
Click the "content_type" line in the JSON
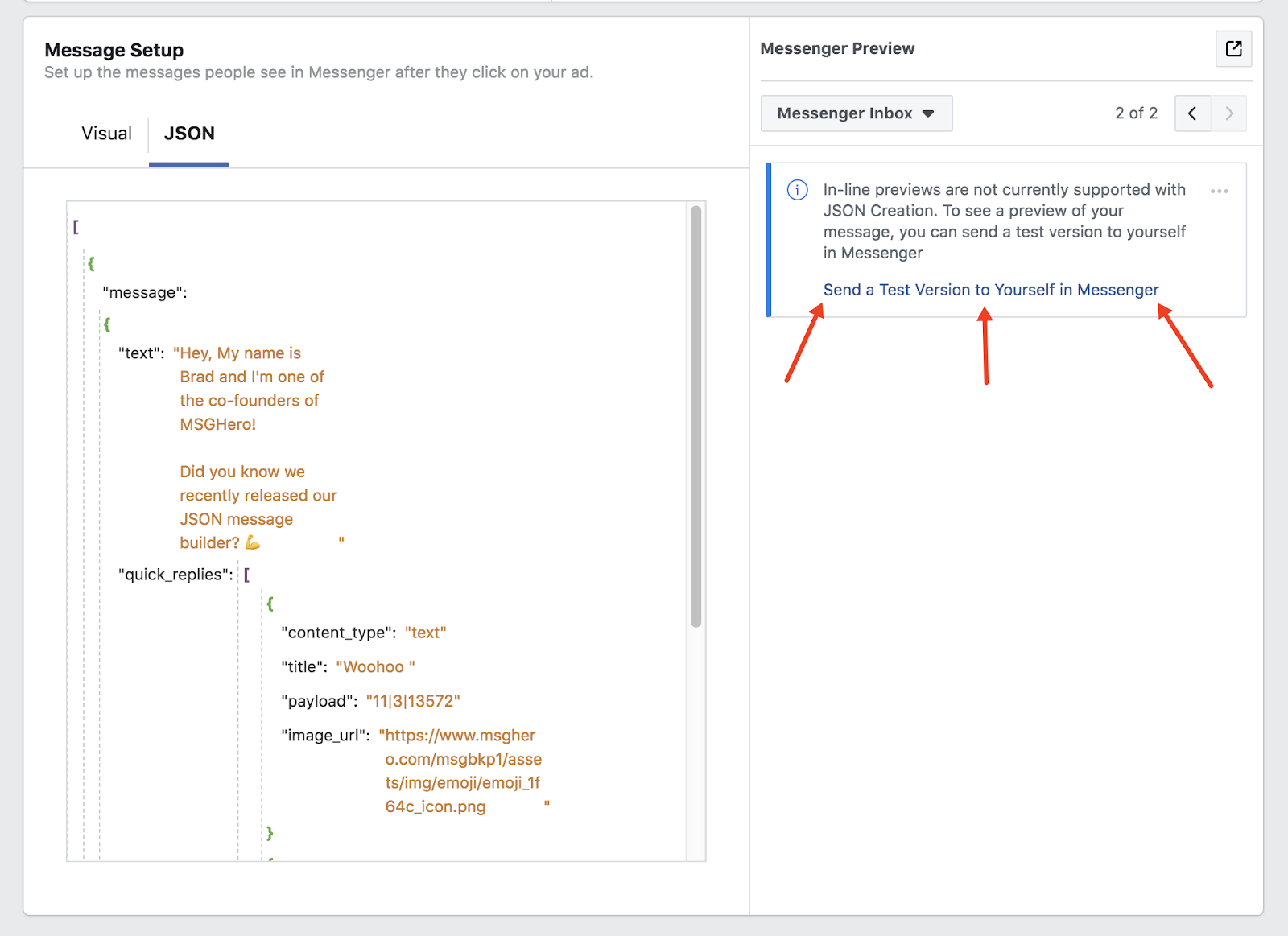pos(364,633)
